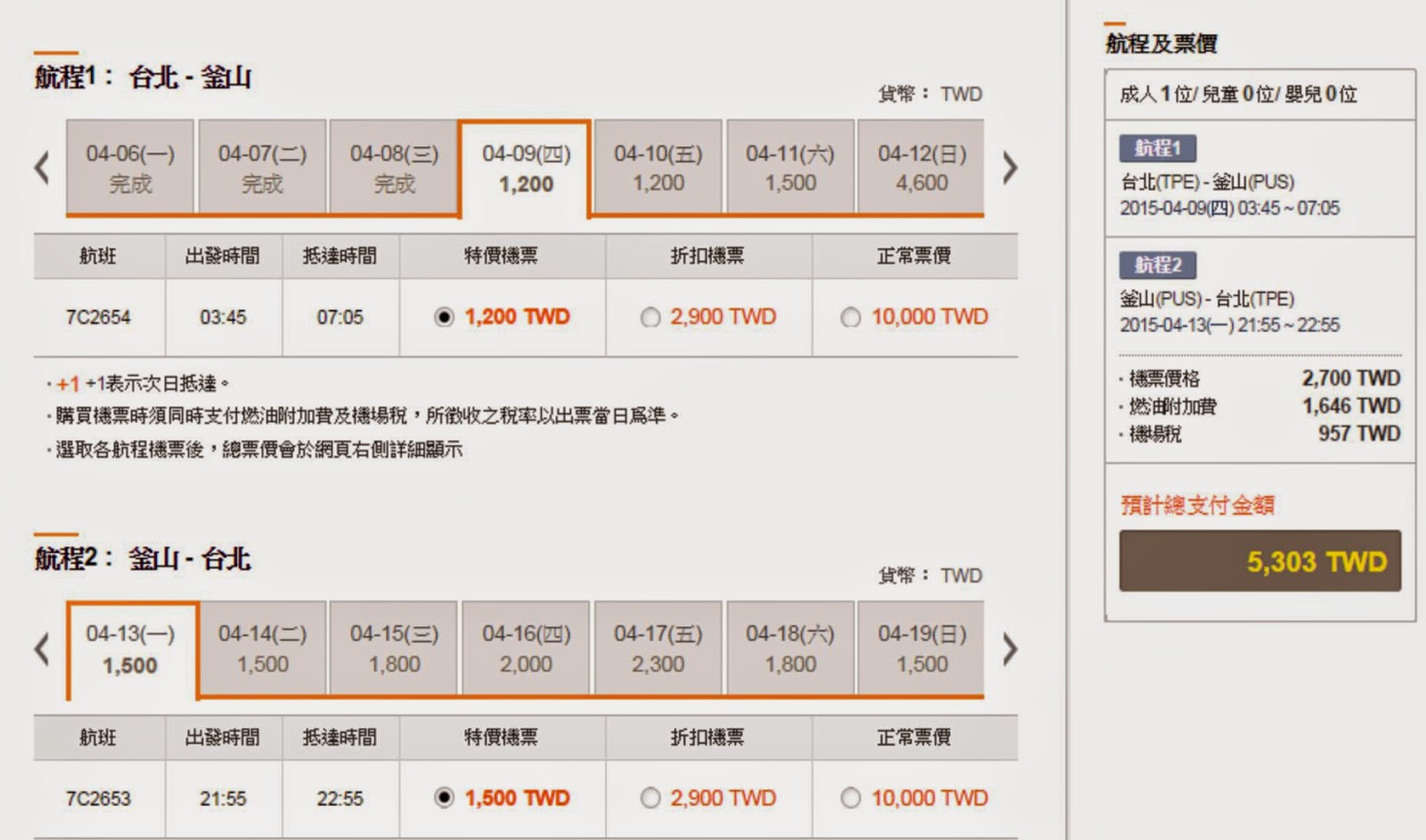
Task: Select return date tab 04-19 (日)
Action: [922, 648]
